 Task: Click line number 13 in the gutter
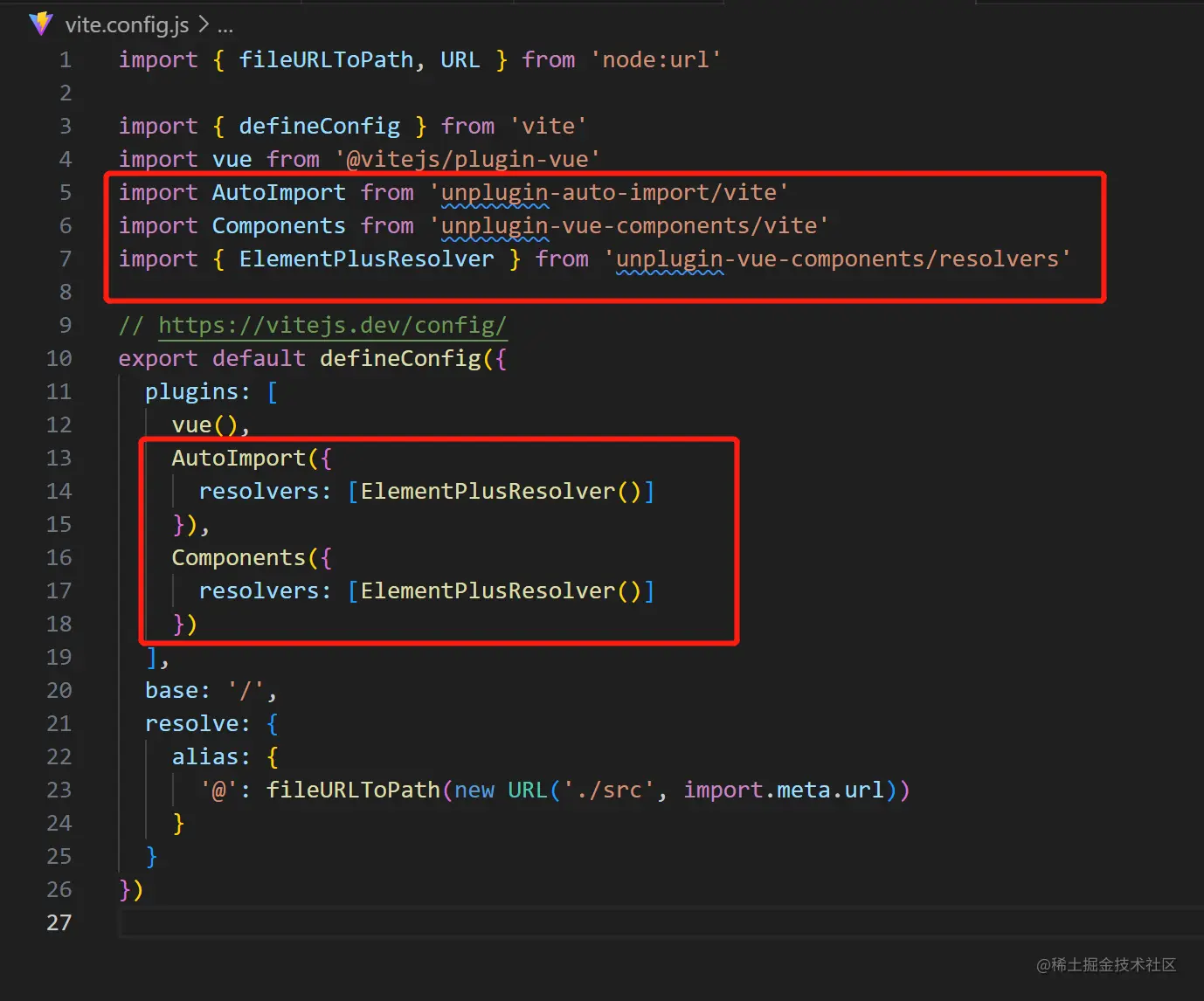(x=59, y=458)
